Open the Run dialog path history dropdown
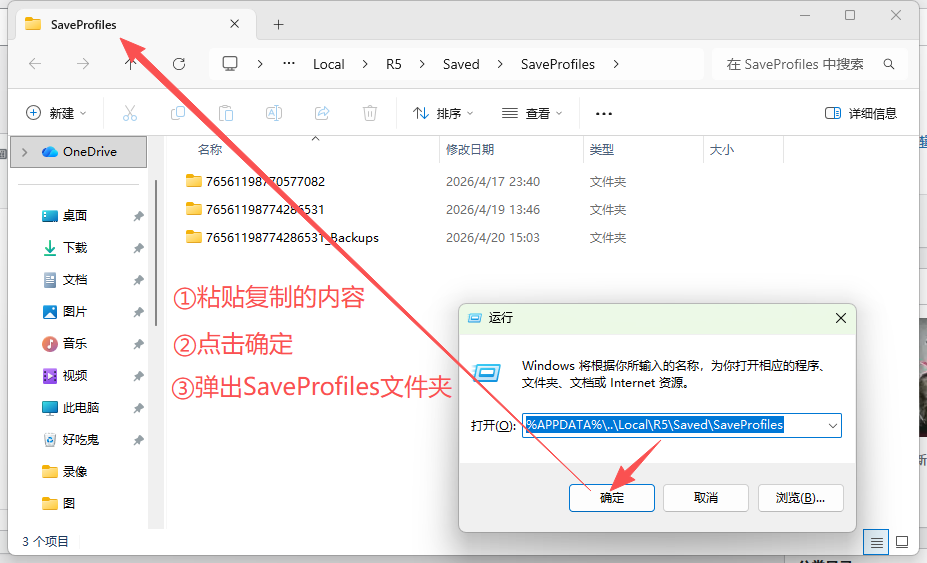Viewport: 927px width, 563px height. 831,425
